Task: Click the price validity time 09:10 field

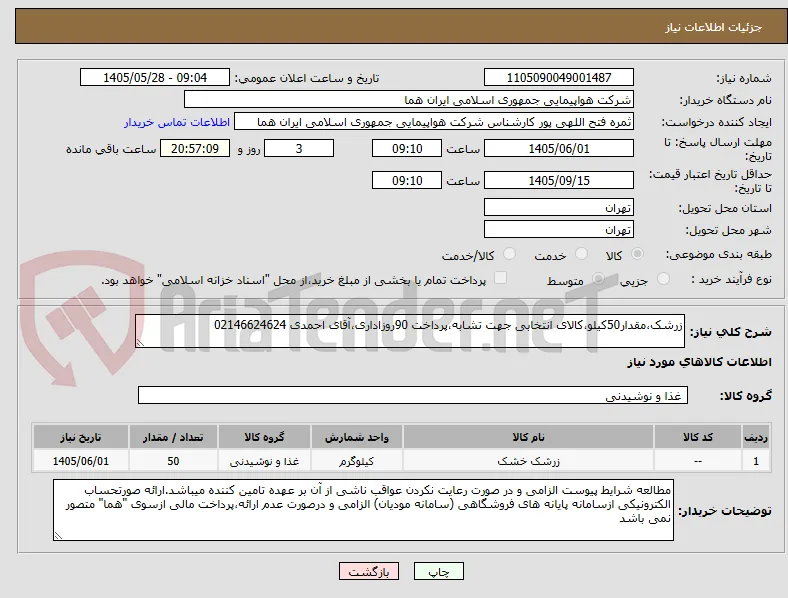Action: tap(407, 180)
